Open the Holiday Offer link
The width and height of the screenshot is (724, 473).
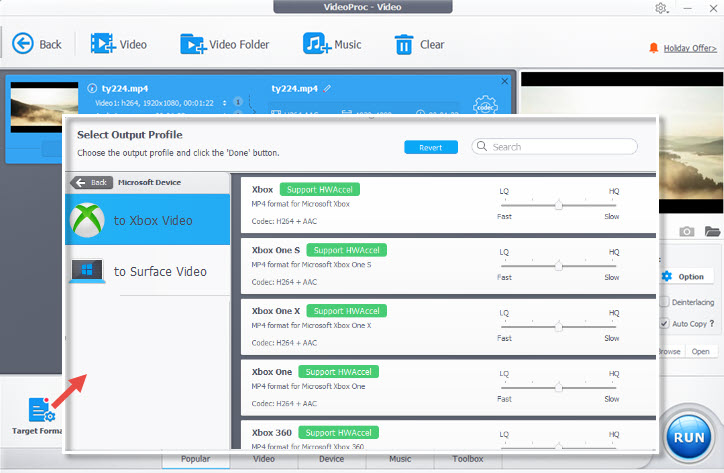click(690, 48)
